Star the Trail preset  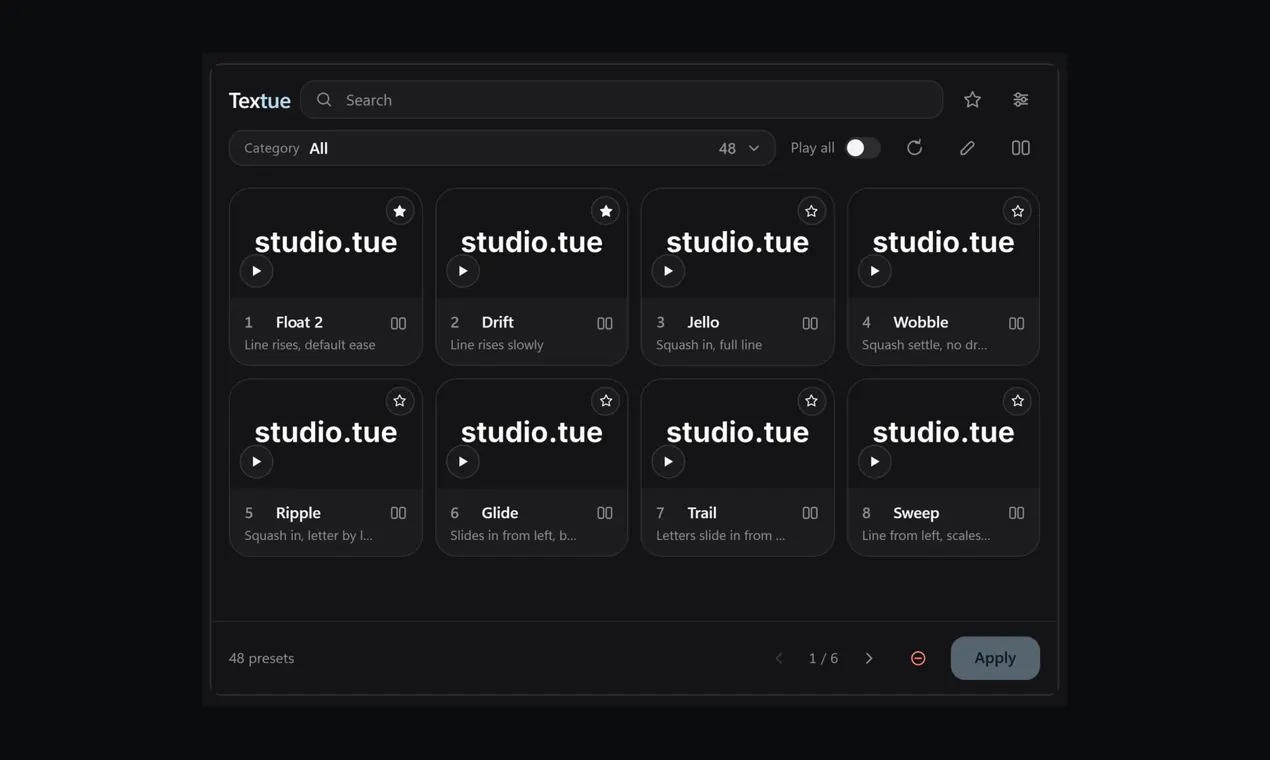pyautogui.click(x=811, y=401)
